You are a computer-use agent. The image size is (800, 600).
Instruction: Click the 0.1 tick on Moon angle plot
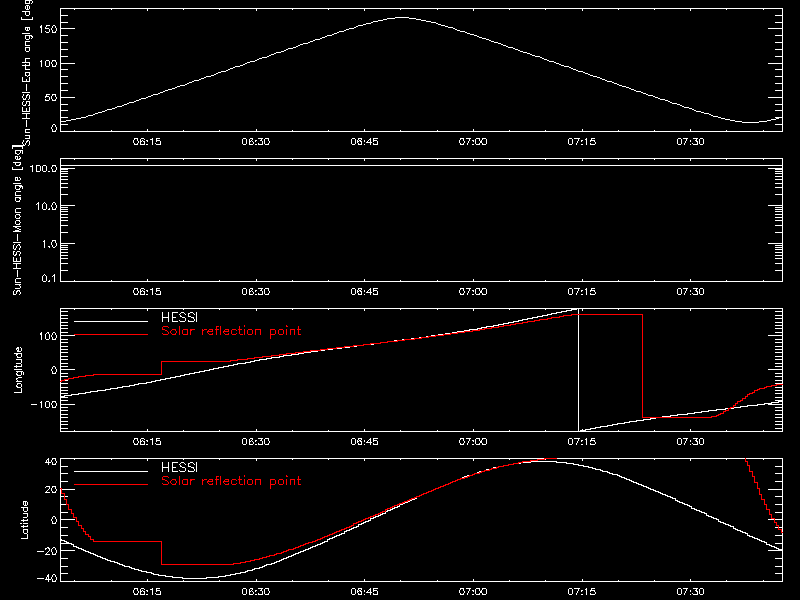click(49, 278)
